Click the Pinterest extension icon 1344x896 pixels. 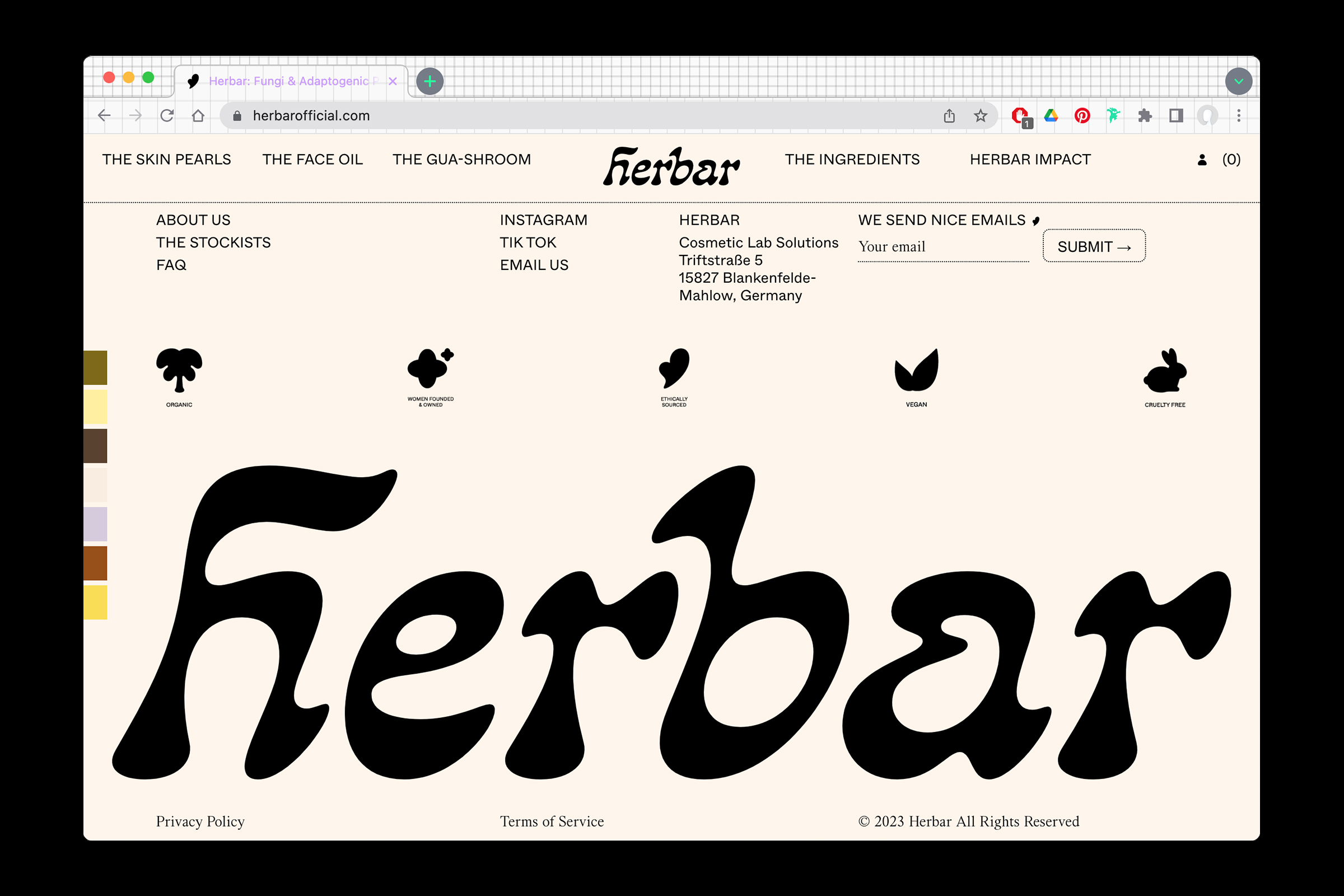(x=1082, y=115)
